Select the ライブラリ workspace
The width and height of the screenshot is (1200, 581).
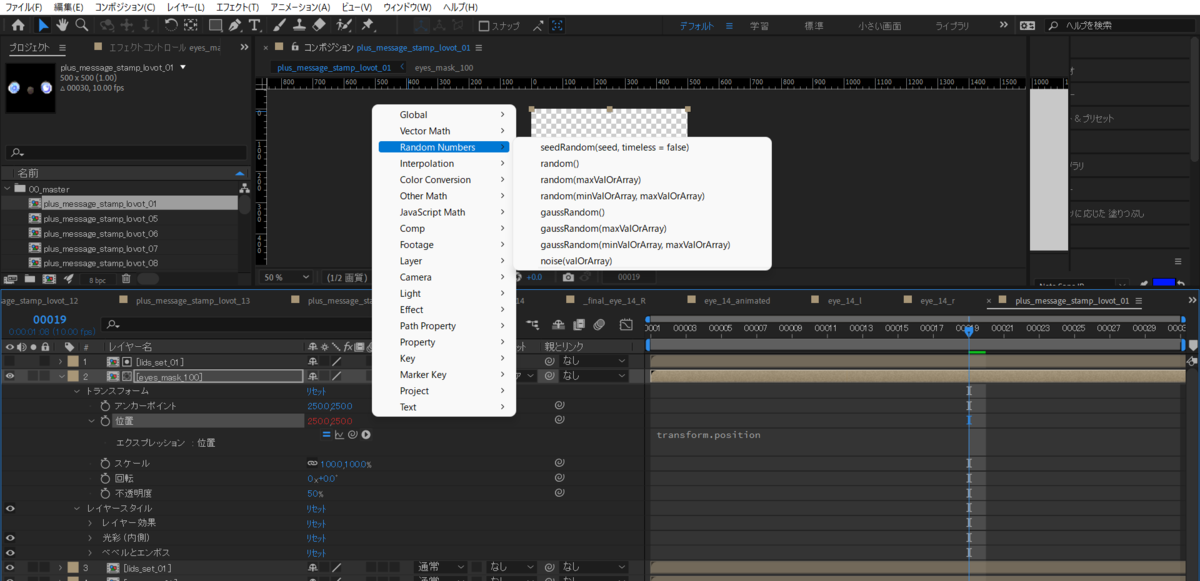tap(952, 25)
